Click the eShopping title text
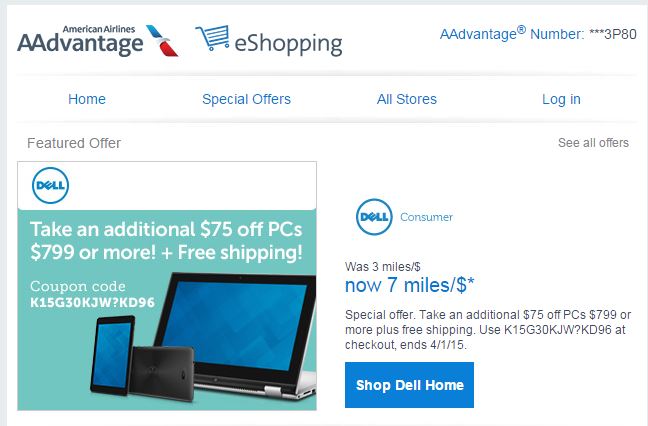This screenshot has width=648, height=426. (288, 43)
